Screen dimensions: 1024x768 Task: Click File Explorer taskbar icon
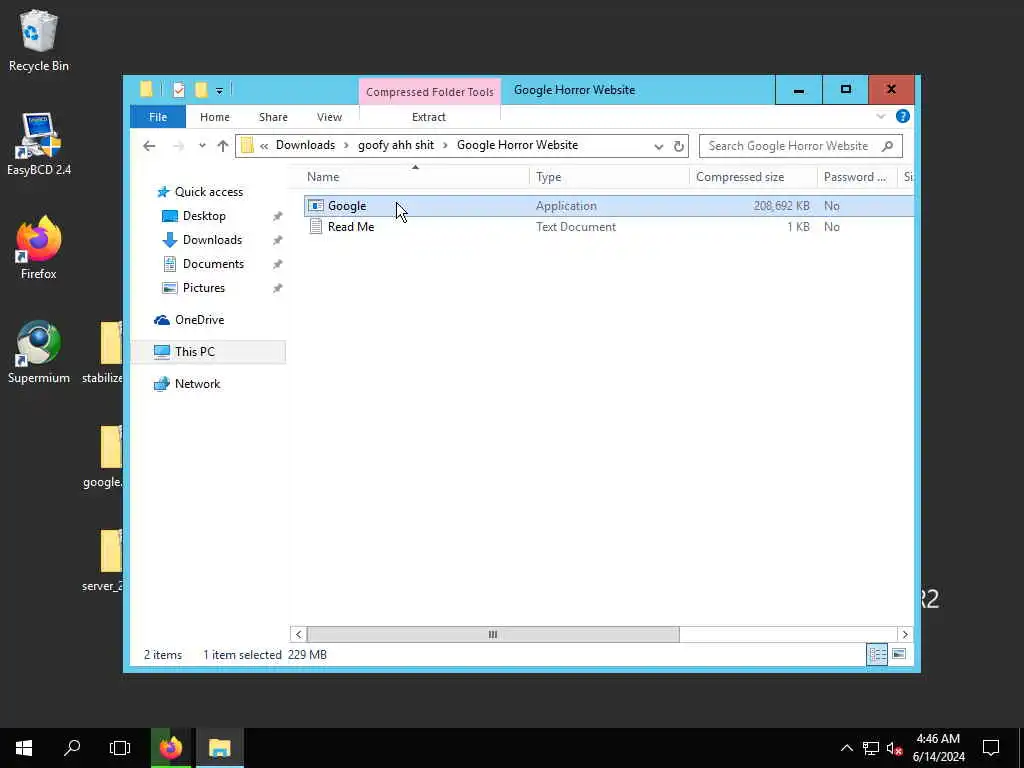coord(220,748)
